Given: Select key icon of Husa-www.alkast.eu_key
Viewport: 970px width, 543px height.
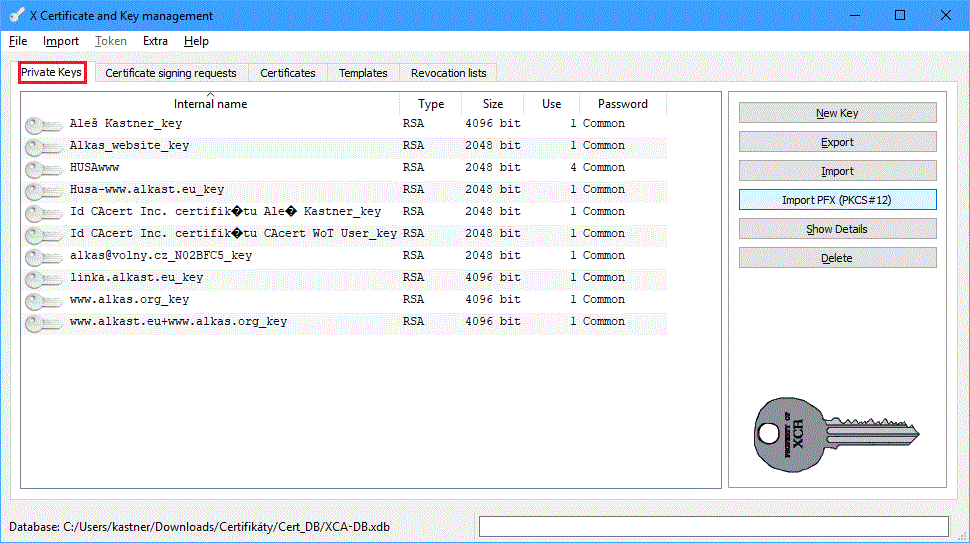Looking at the screenshot, I should [x=43, y=191].
